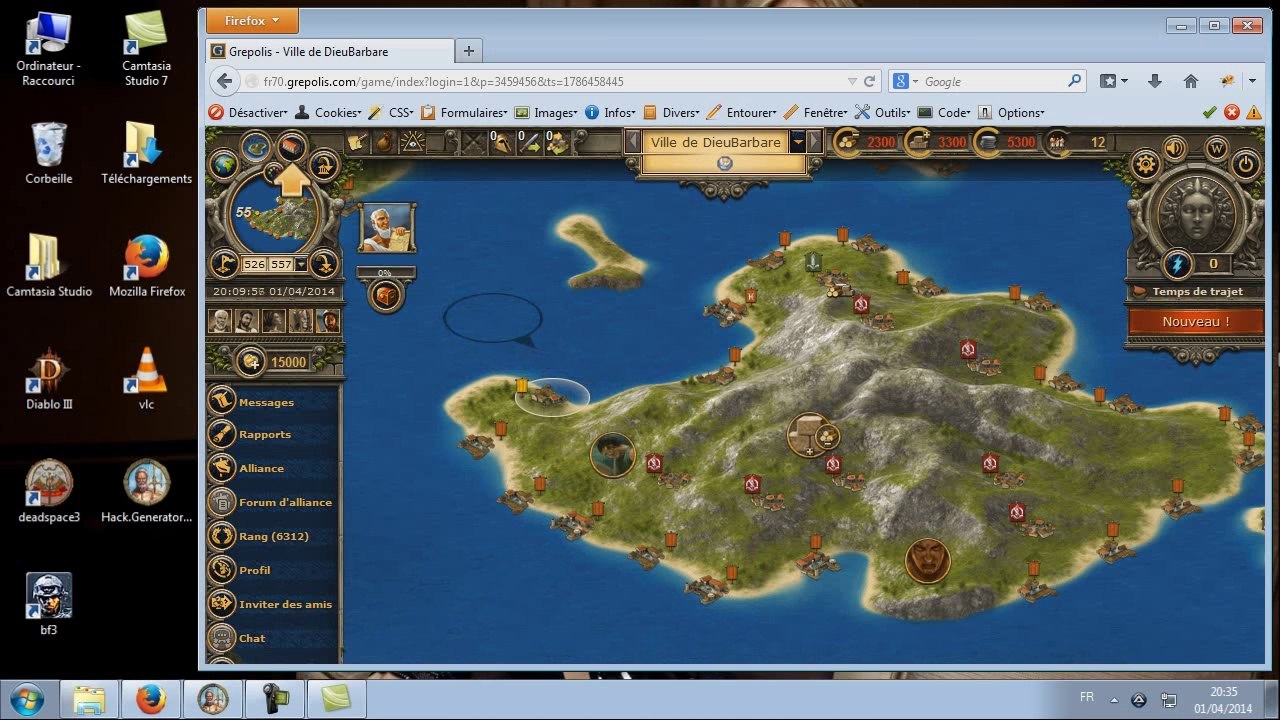Expand the Images web developer menu
The image size is (1280, 720).
(x=546, y=113)
